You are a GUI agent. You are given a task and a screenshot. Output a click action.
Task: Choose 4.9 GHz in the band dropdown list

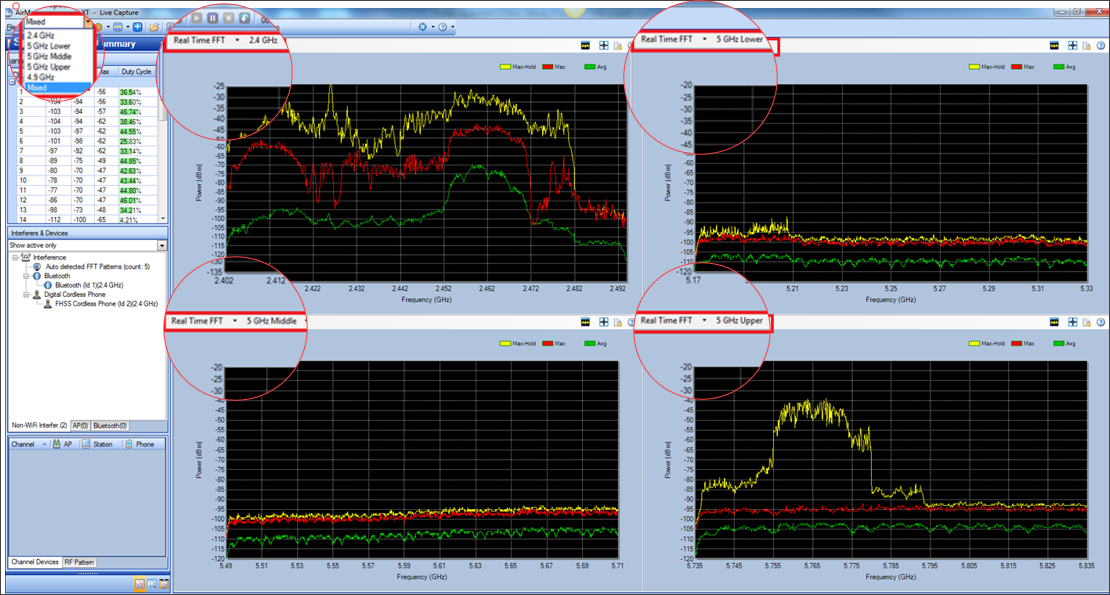[x=41, y=77]
